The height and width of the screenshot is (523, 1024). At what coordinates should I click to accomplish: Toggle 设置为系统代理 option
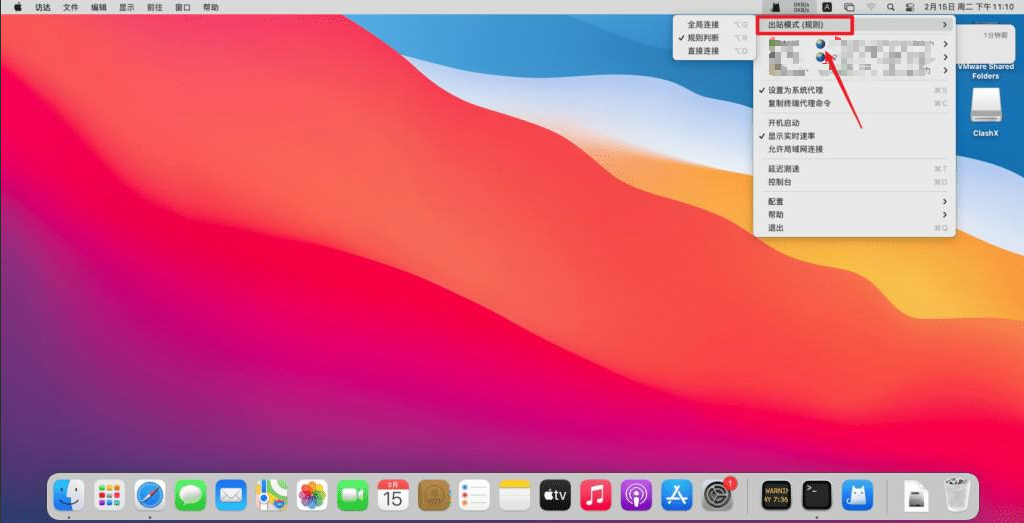coord(795,90)
